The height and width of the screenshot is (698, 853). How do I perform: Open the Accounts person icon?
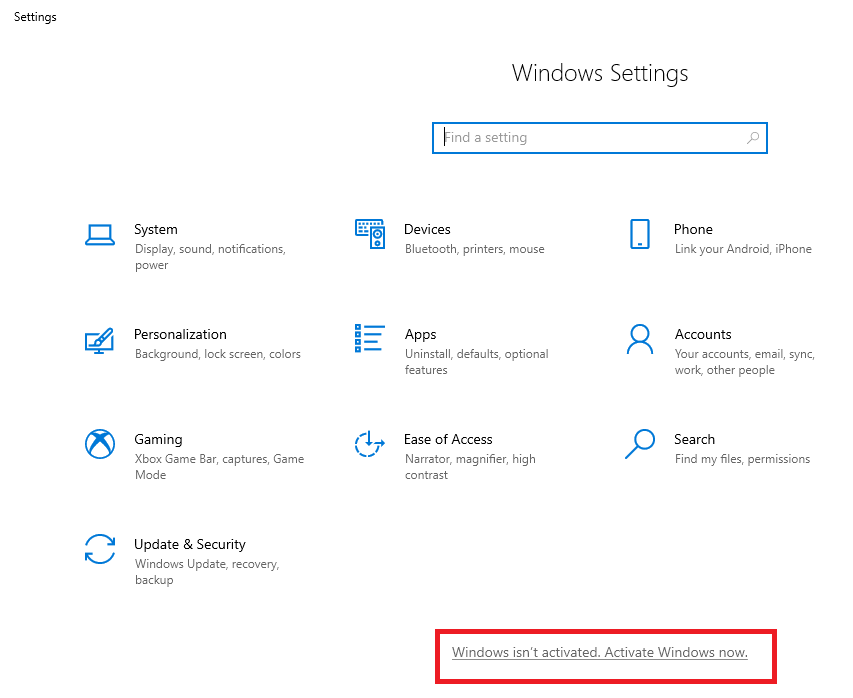click(x=640, y=339)
